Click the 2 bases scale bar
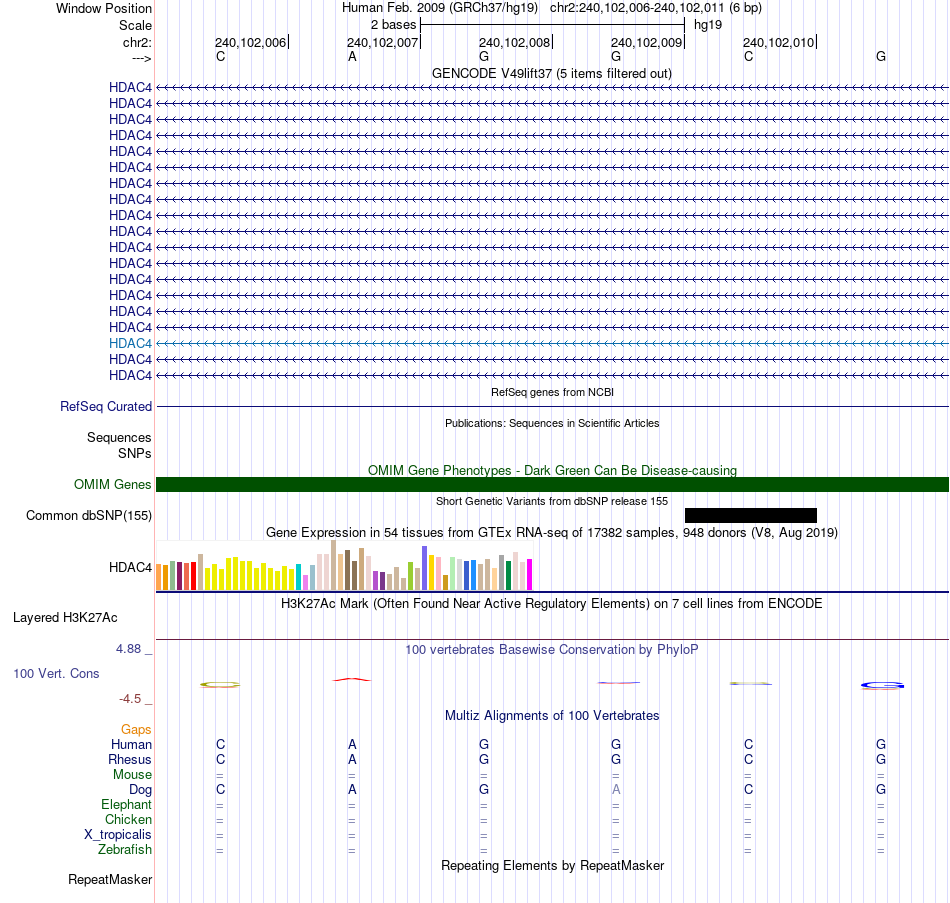Viewport: 950px width, 903px height. (x=552, y=25)
